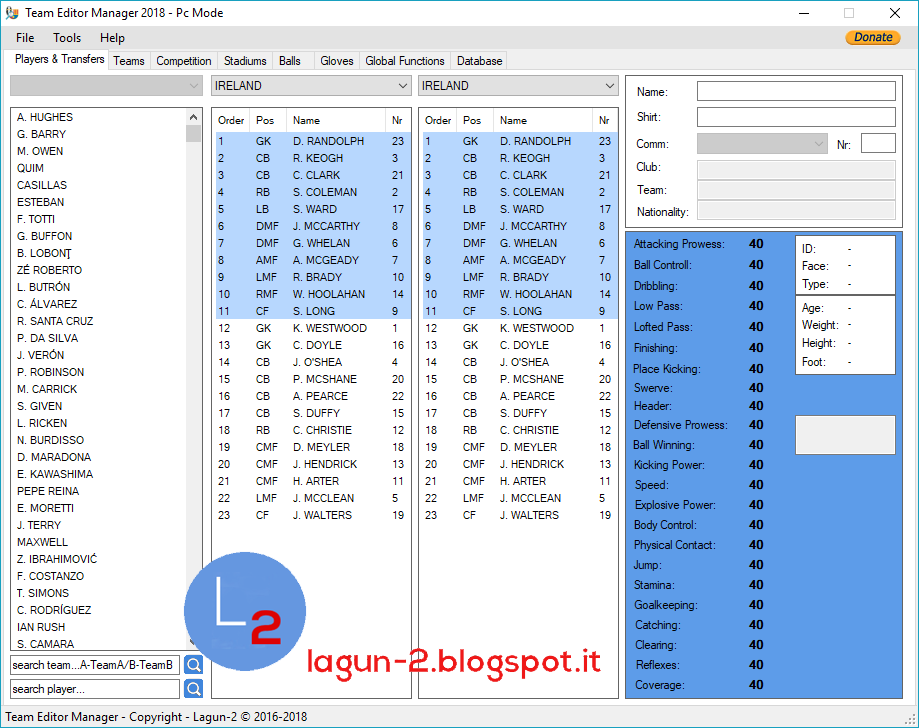Viewport: 919px width, 728px height.
Task: Select S. LONG in the right team table
Action: tap(518, 311)
